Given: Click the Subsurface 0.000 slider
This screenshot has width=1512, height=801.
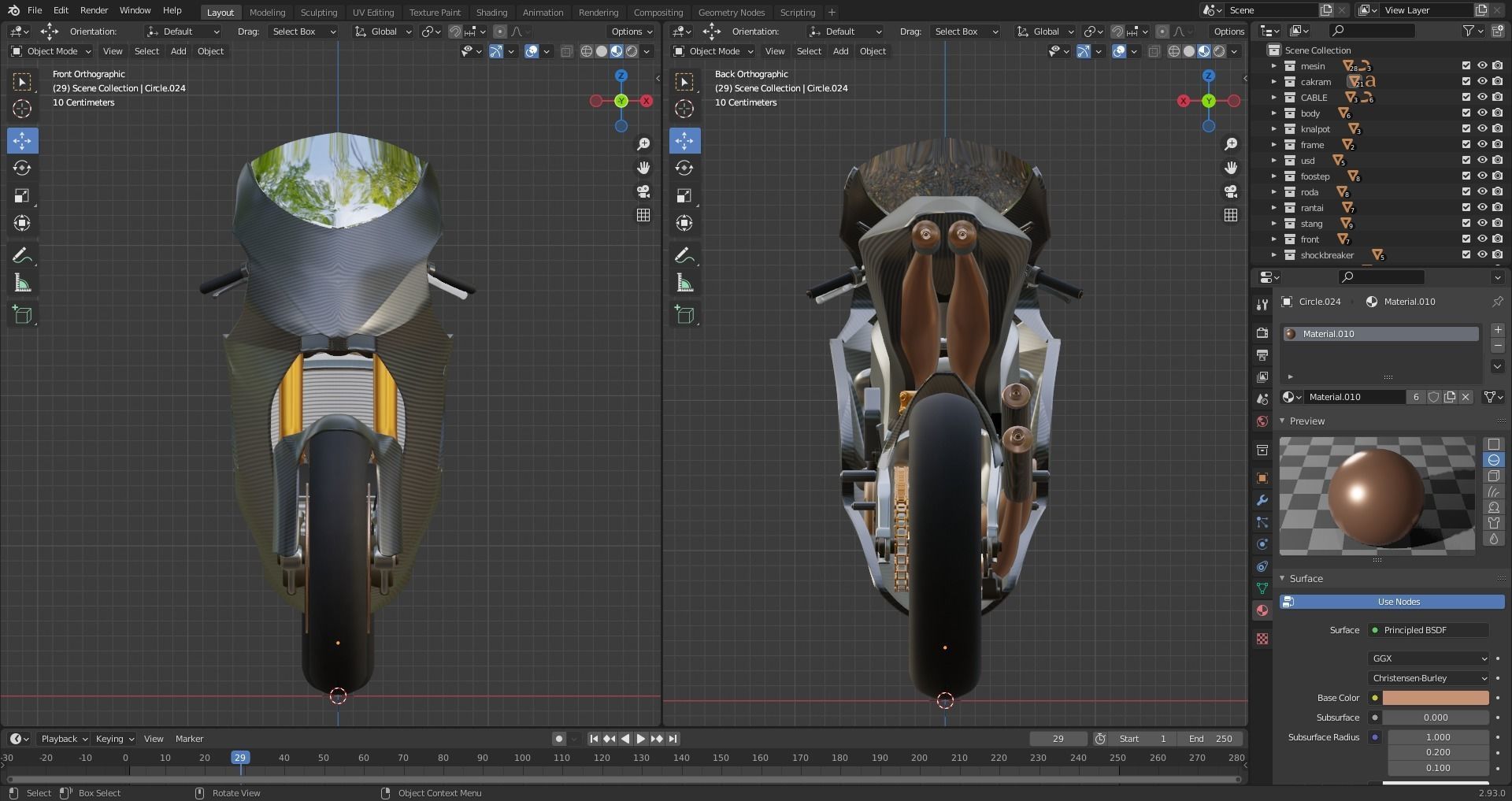Looking at the screenshot, I should [x=1436, y=718].
